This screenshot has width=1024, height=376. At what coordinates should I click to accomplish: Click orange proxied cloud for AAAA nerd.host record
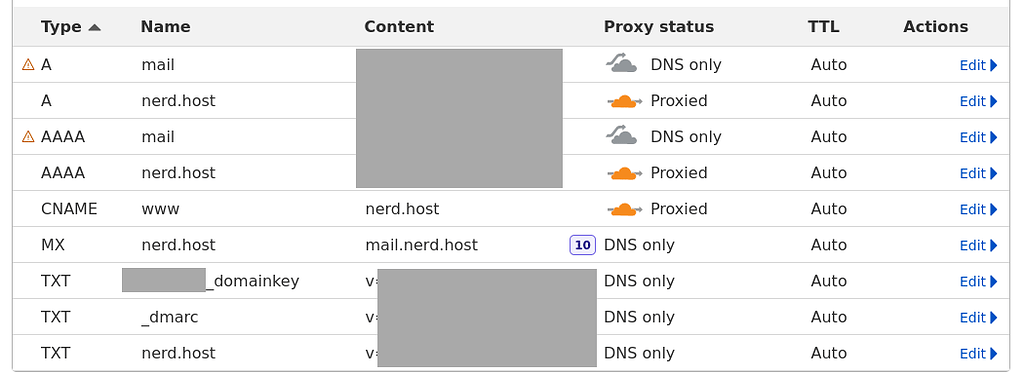[x=624, y=173]
